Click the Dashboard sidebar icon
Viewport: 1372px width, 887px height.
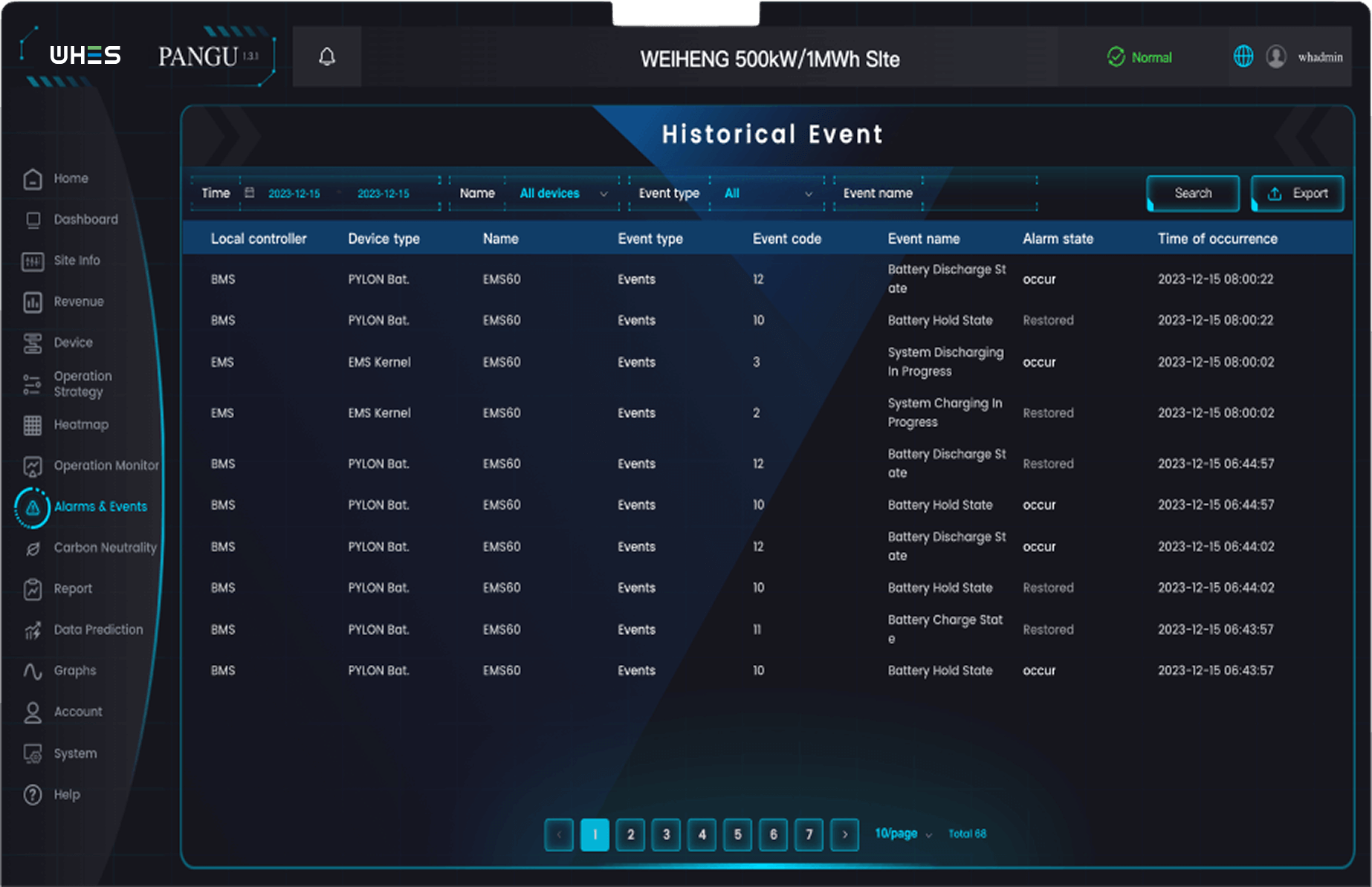(33, 220)
